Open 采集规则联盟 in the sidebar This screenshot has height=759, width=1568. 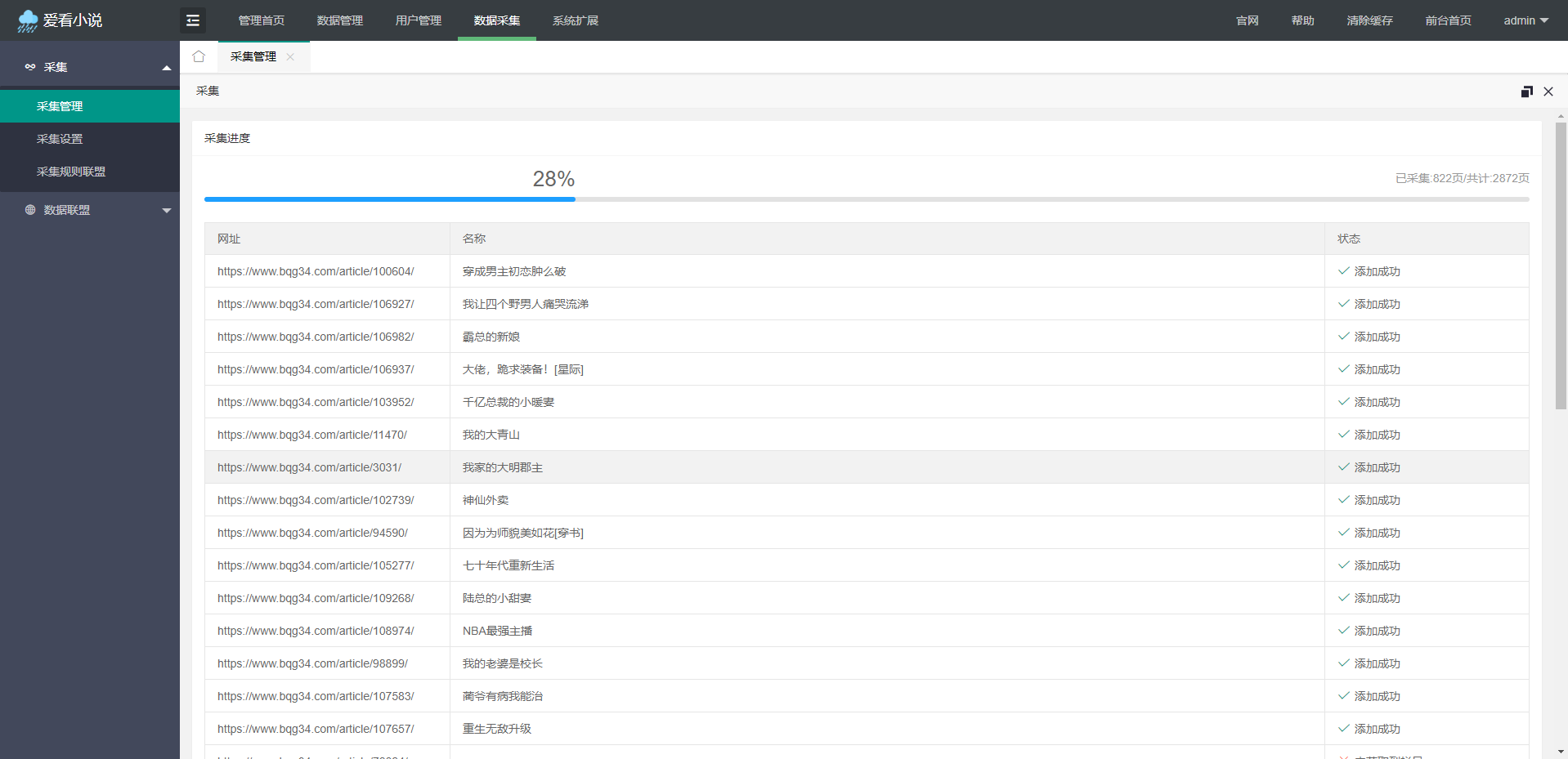pyautogui.click(x=90, y=172)
